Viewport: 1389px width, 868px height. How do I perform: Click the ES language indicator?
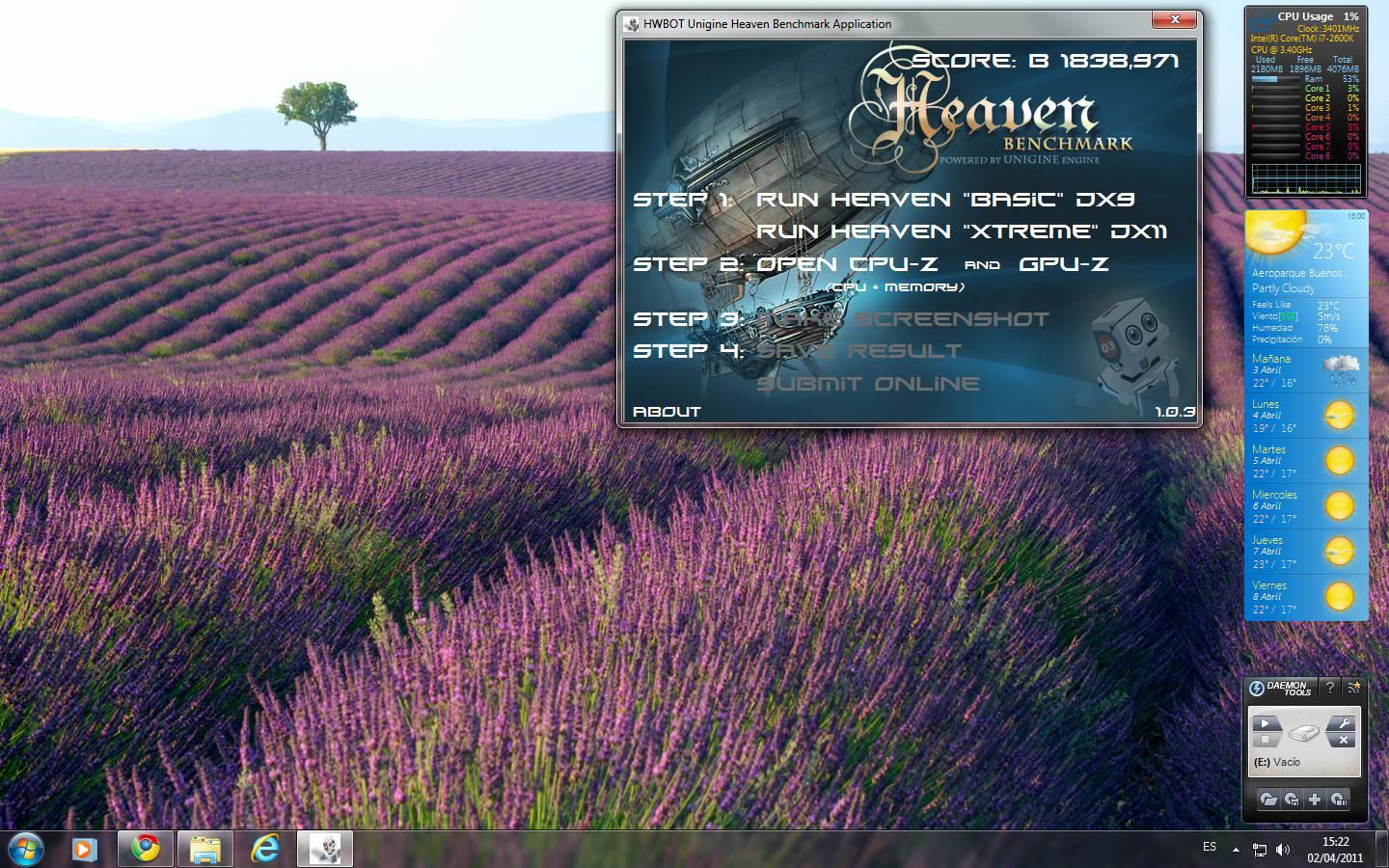pos(1210,847)
